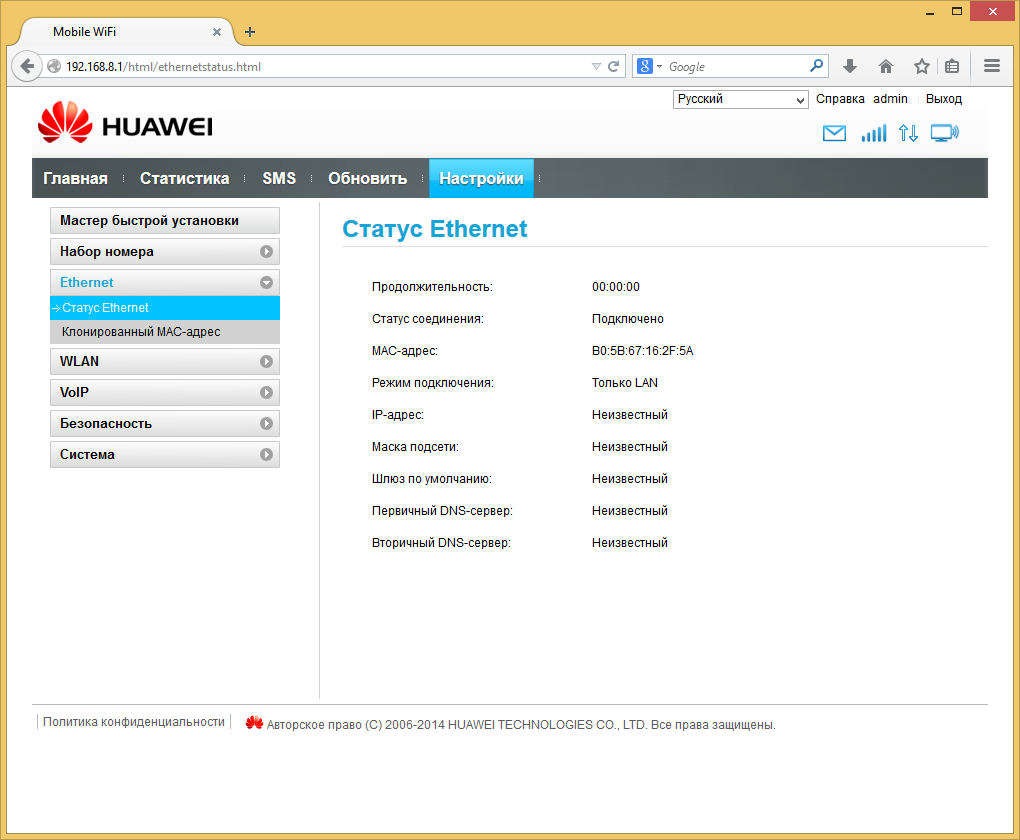Screen dimensions: 1020x840
Task: Click the Справка help link
Action: pyautogui.click(x=840, y=99)
